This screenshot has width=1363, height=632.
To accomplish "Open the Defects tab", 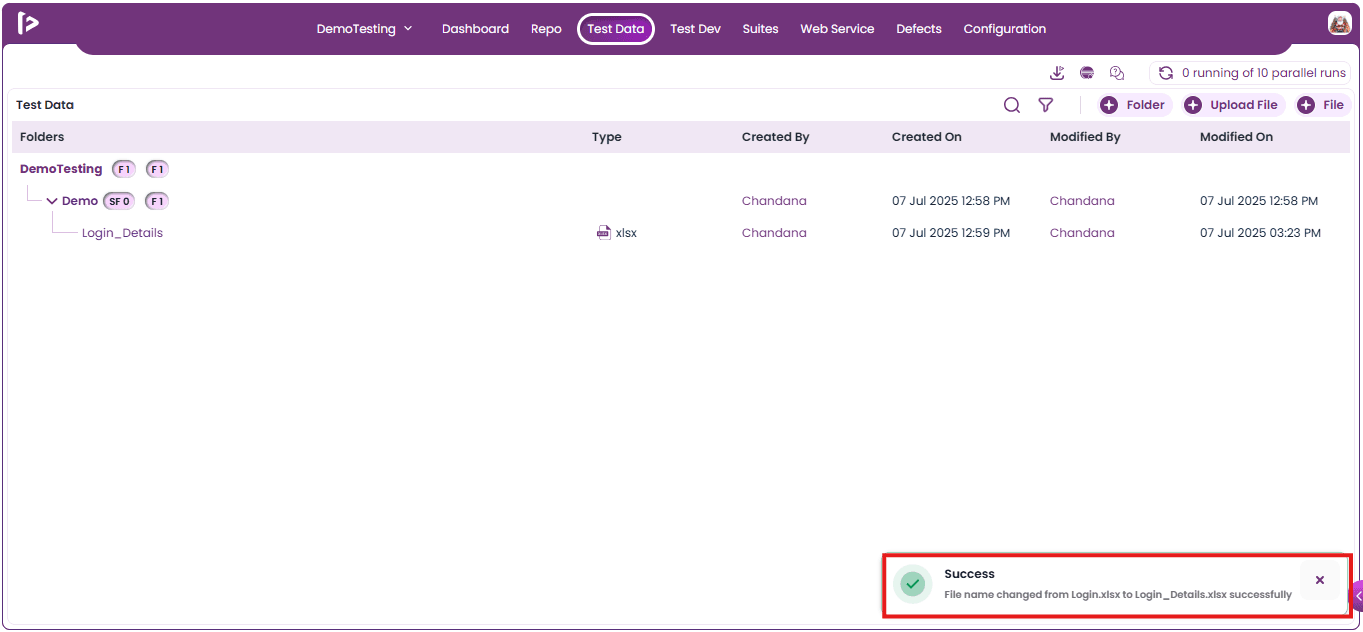I will point(919,29).
